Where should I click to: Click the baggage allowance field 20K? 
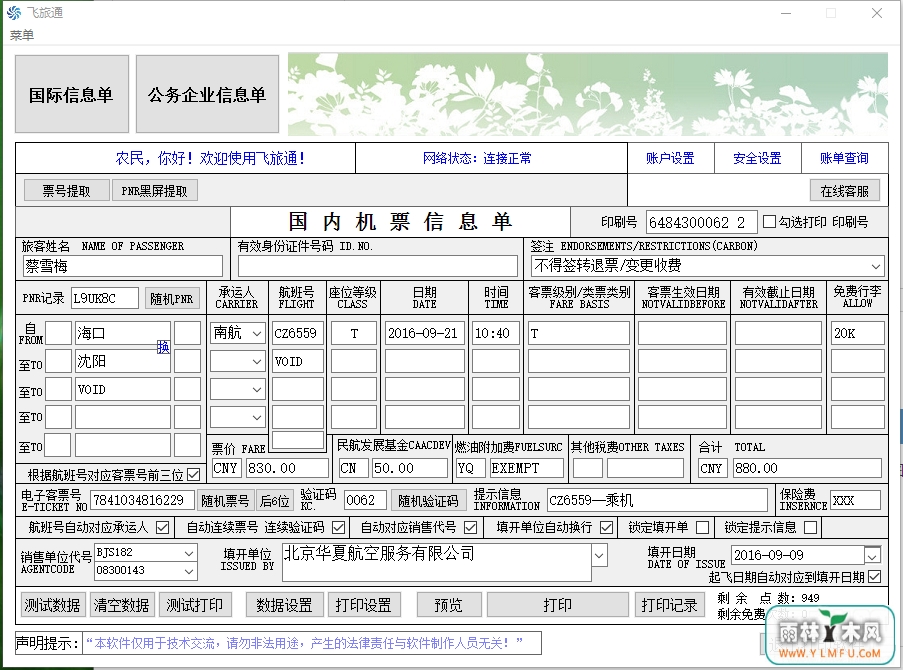(x=858, y=333)
